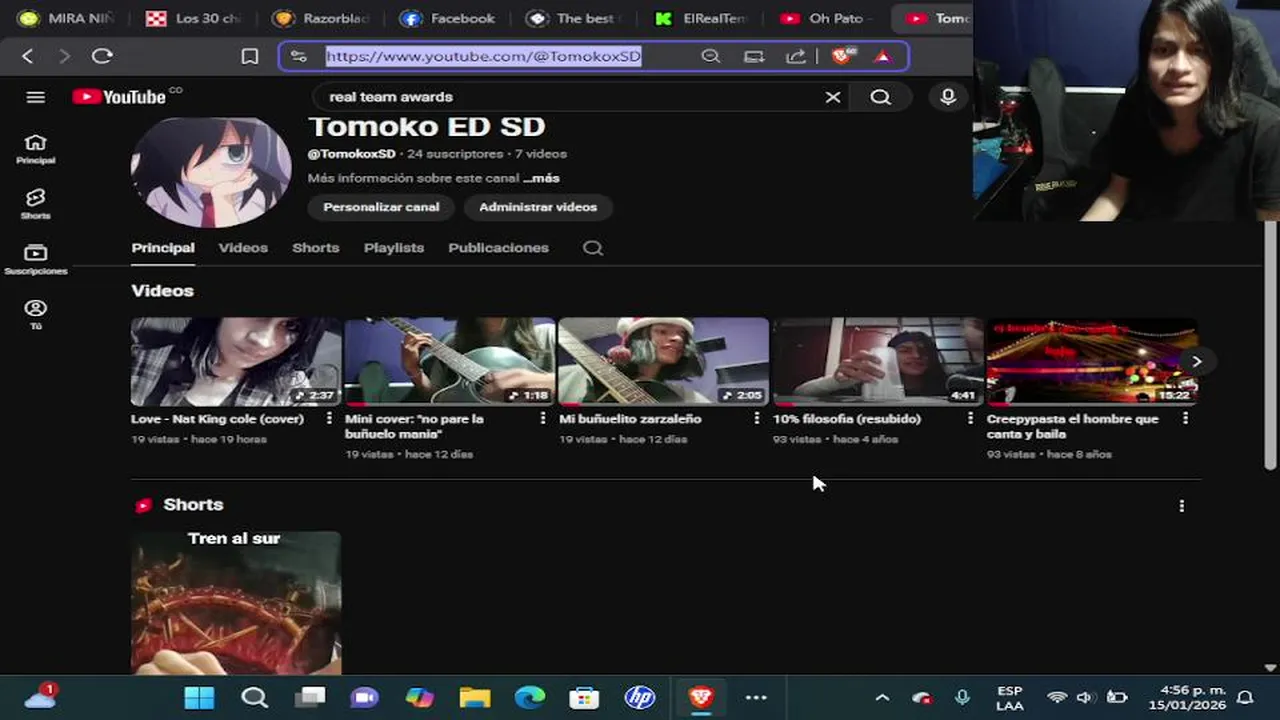Bookmark this page
1280x720 pixels.
[250, 56]
